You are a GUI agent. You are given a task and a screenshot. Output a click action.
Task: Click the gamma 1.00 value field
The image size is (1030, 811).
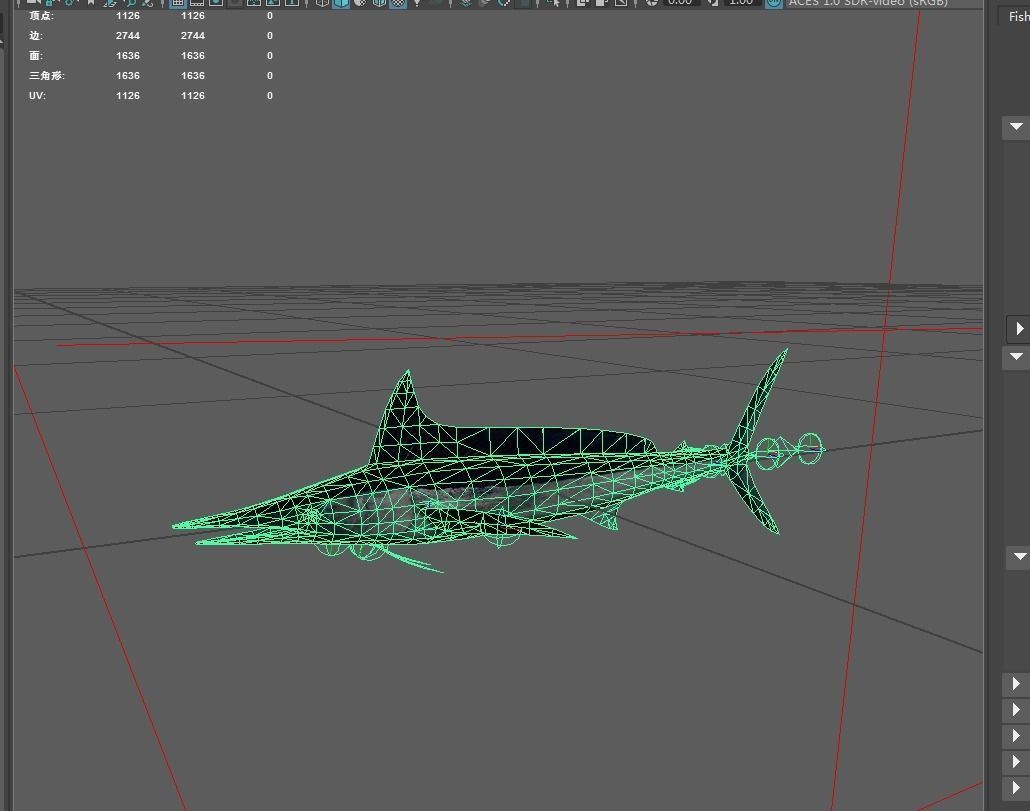[x=741, y=3]
